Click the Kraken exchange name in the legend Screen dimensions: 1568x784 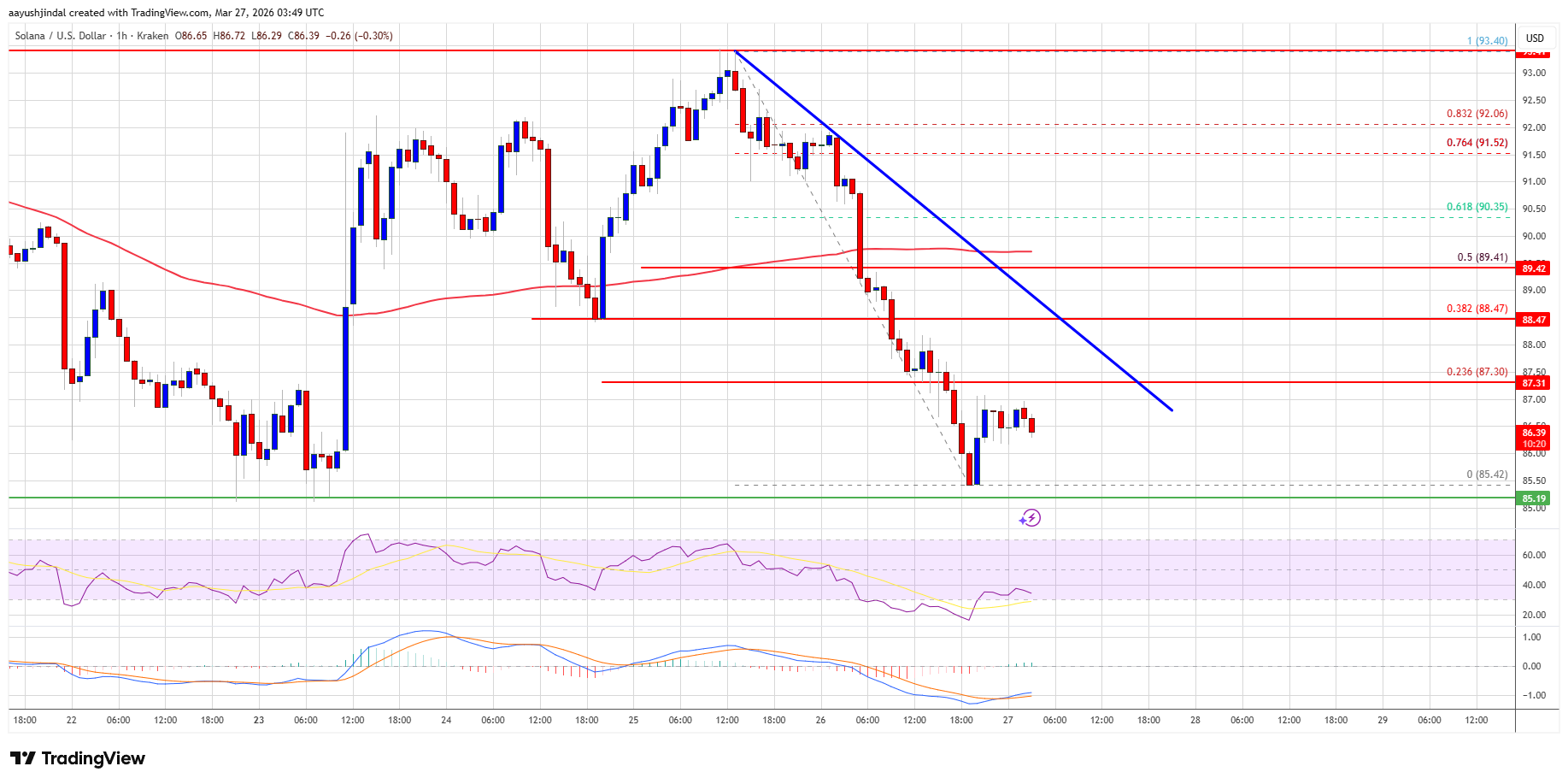click(x=154, y=36)
